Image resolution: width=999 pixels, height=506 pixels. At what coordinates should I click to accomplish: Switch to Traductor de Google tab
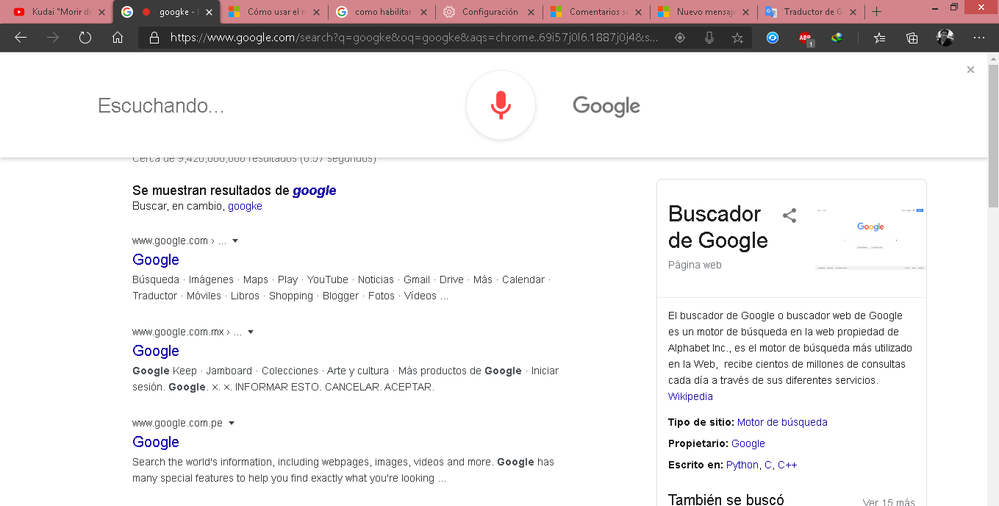click(812, 11)
